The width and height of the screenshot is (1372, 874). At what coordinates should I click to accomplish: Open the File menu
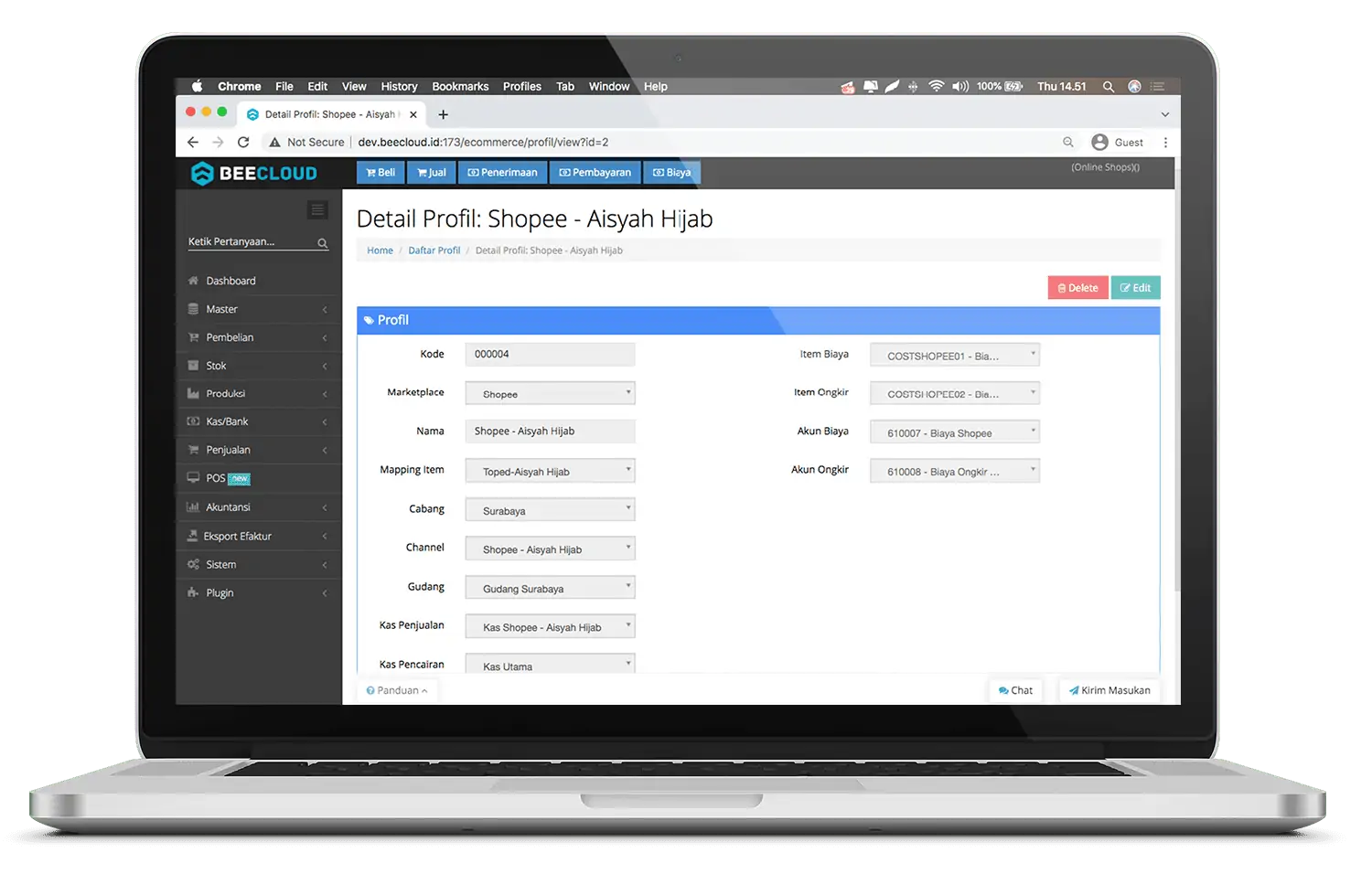point(284,86)
